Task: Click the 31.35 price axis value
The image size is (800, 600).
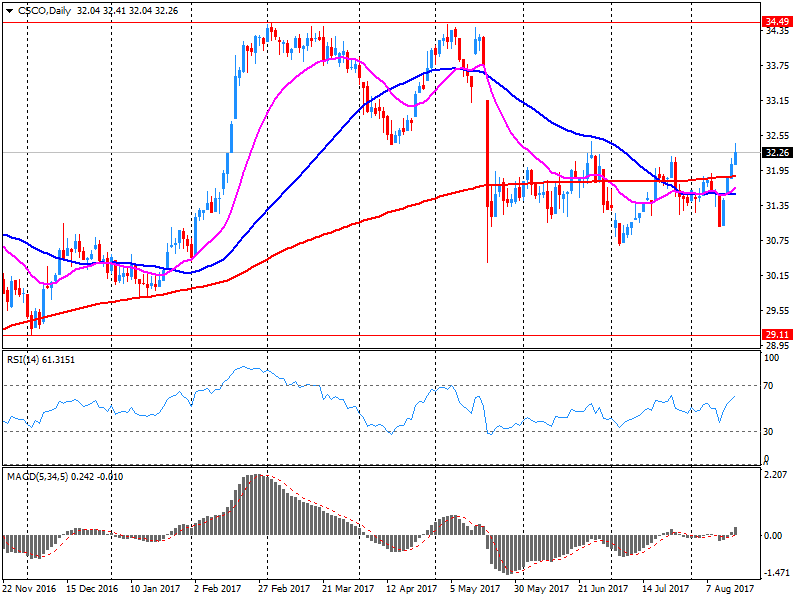Action: click(x=778, y=206)
